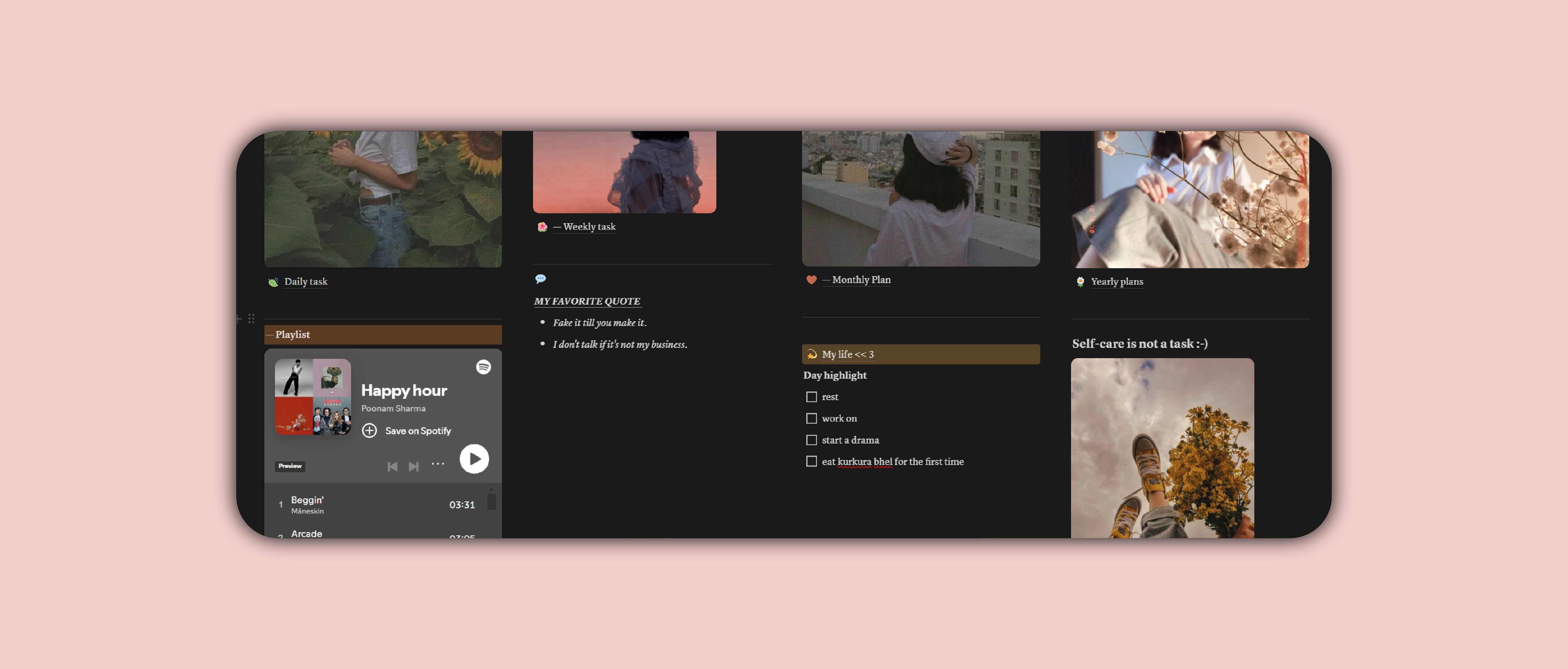Mark 'start a drama' as done

click(811, 440)
